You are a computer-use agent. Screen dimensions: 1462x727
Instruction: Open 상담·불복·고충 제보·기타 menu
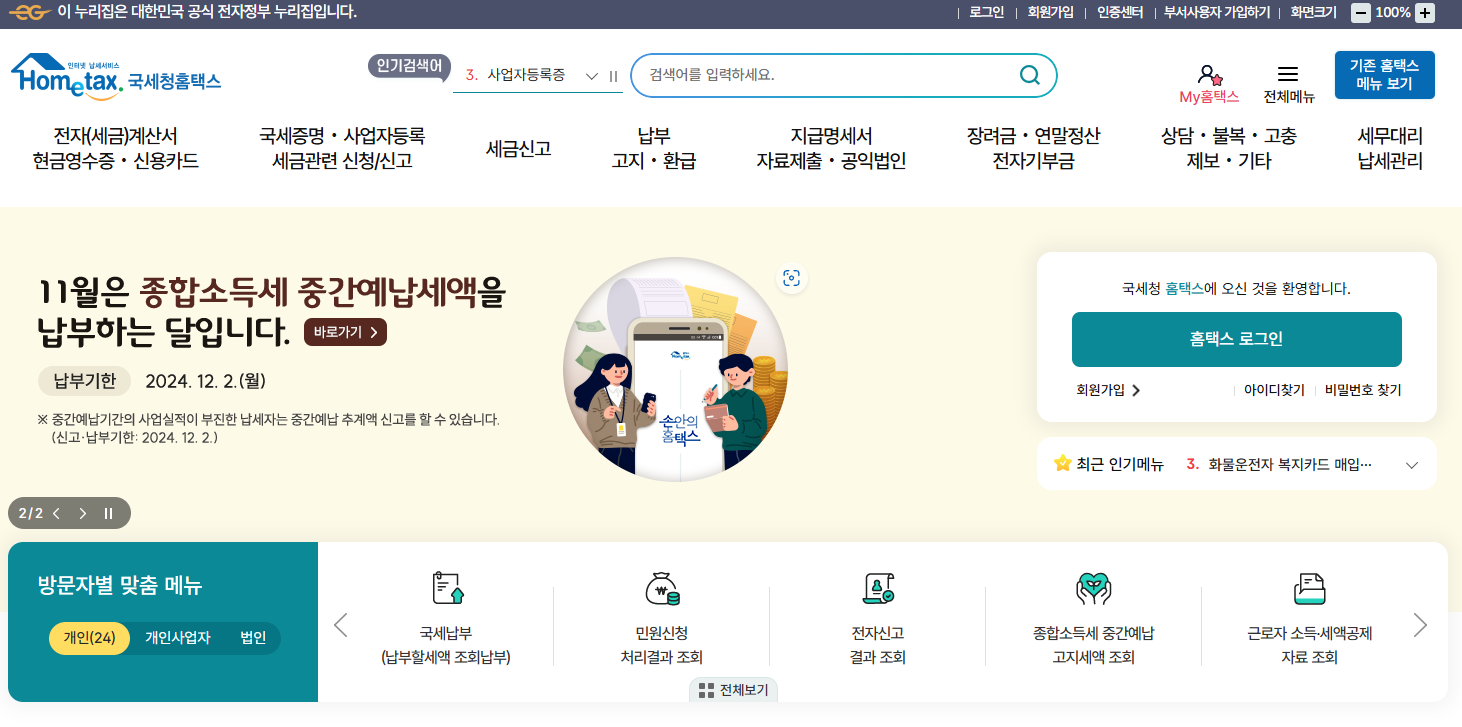coord(1229,149)
